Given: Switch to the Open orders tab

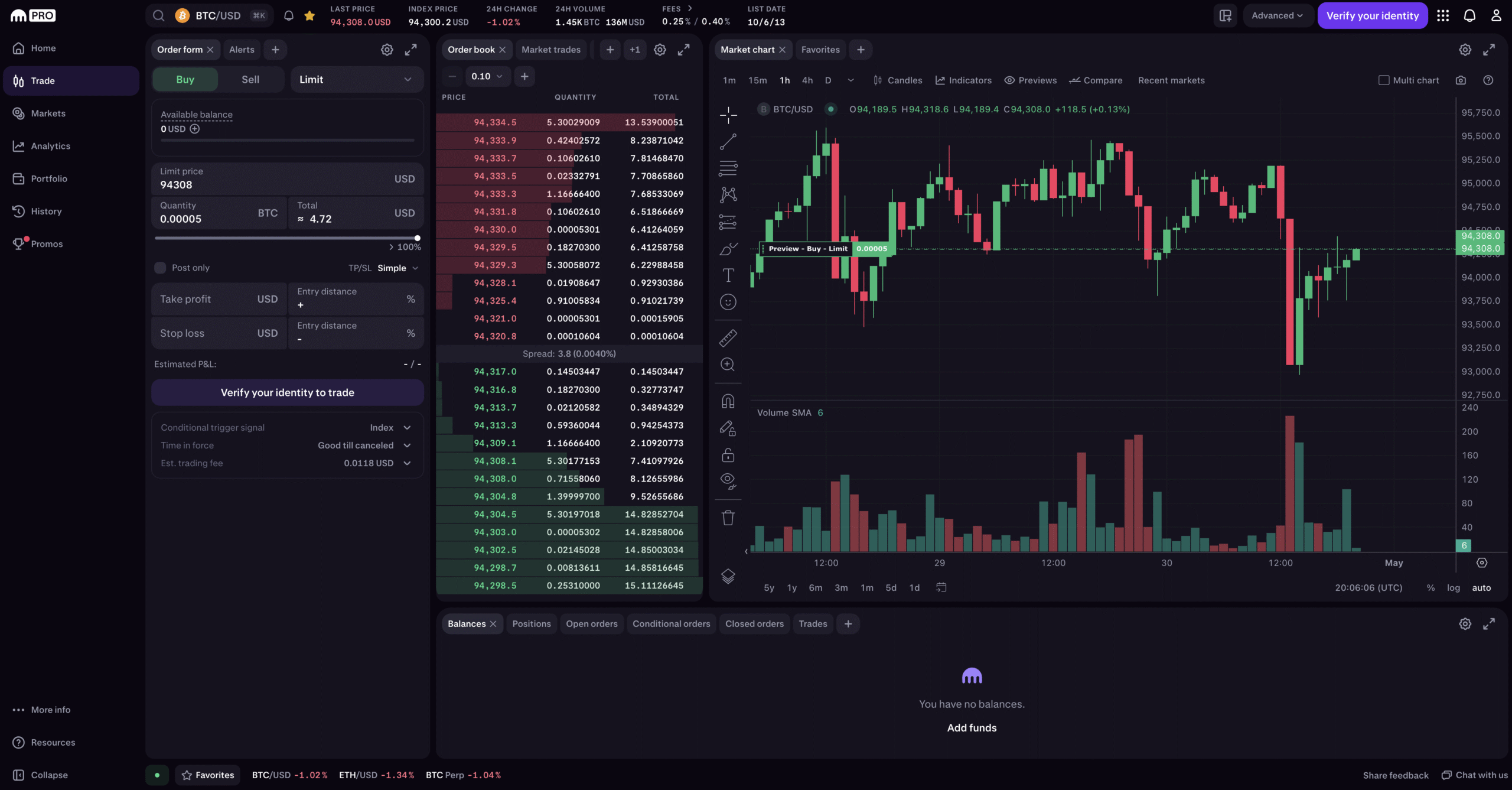Looking at the screenshot, I should [592, 624].
